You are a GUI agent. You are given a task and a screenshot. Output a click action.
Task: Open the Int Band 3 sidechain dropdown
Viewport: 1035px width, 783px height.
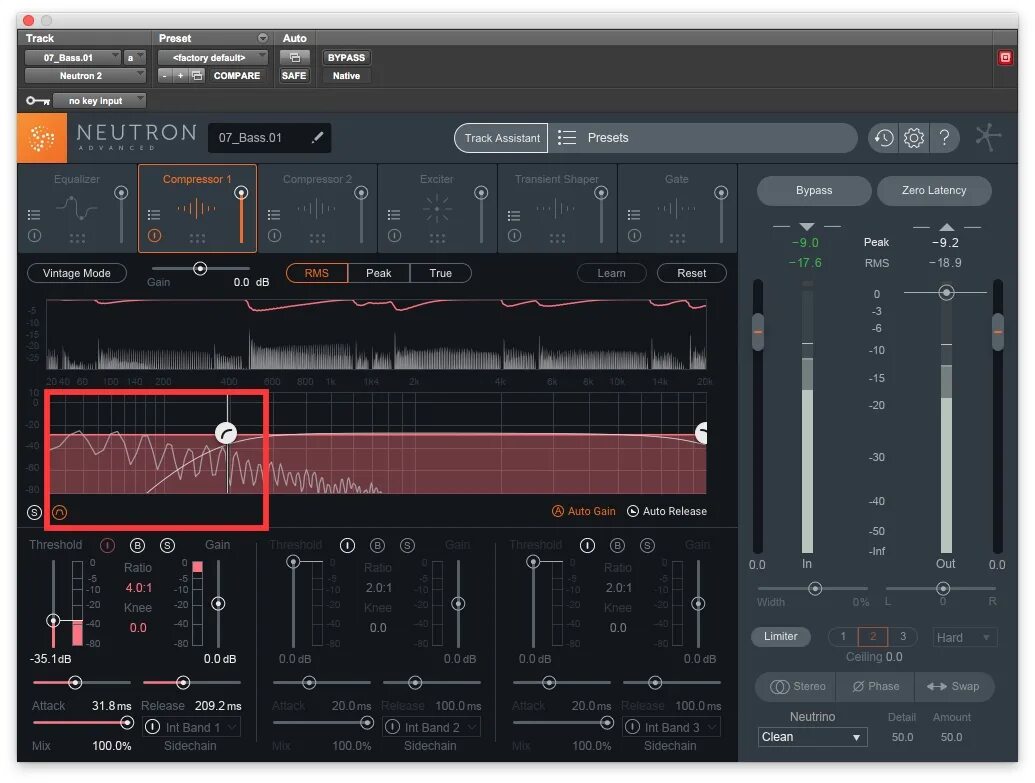point(671,727)
